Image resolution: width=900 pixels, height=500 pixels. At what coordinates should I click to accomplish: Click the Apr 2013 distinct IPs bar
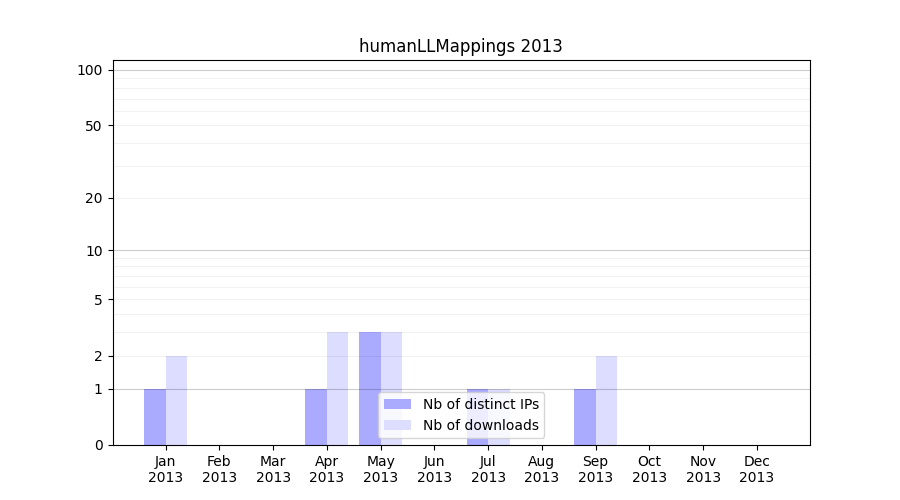(x=316, y=417)
